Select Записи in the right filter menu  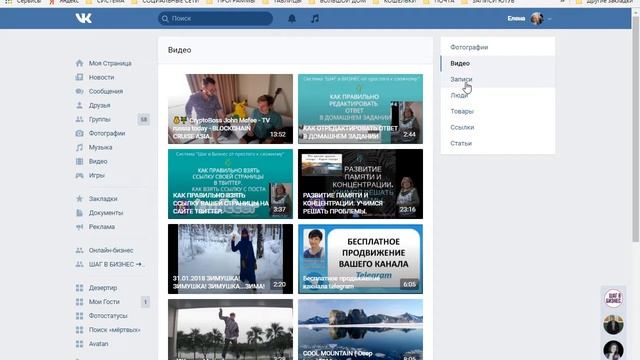click(498, 79)
